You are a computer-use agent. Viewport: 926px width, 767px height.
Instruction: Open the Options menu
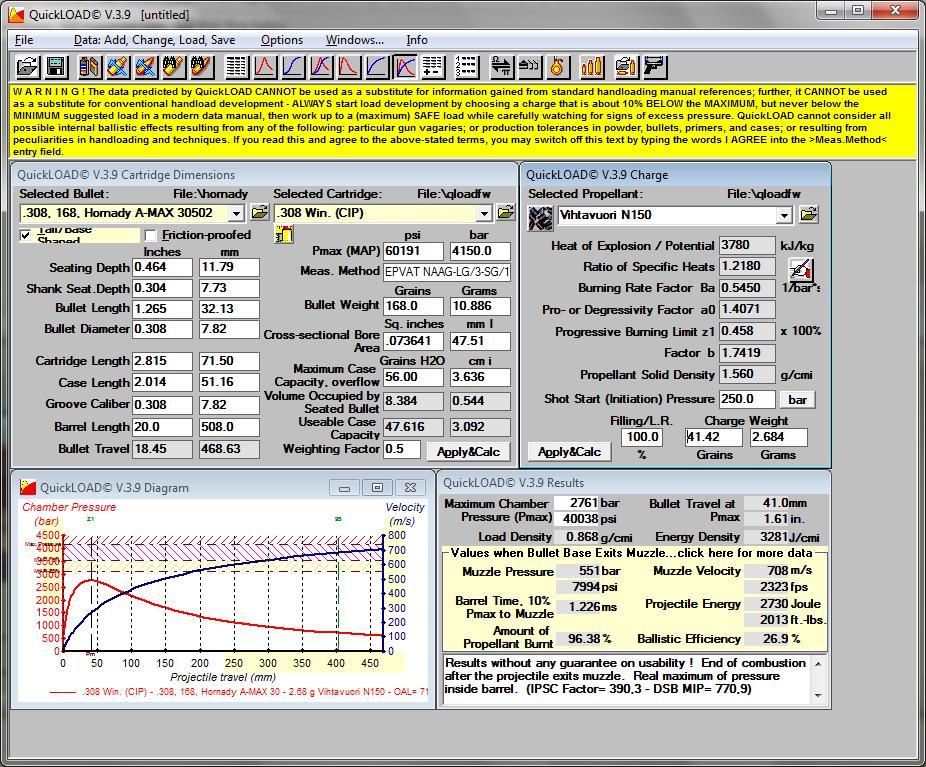click(282, 40)
